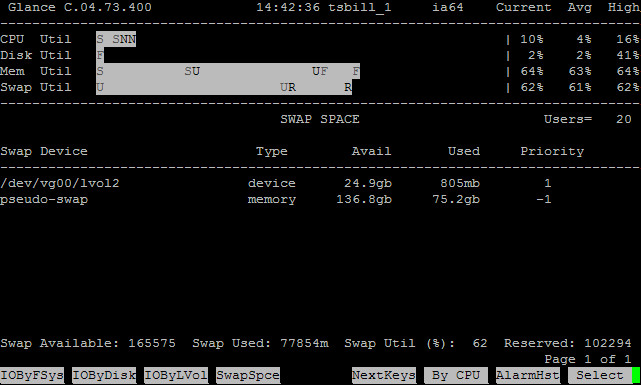Click the Swap Device column header
Image resolution: width=641 pixels, height=385 pixels.
click(x=44, y=151)
